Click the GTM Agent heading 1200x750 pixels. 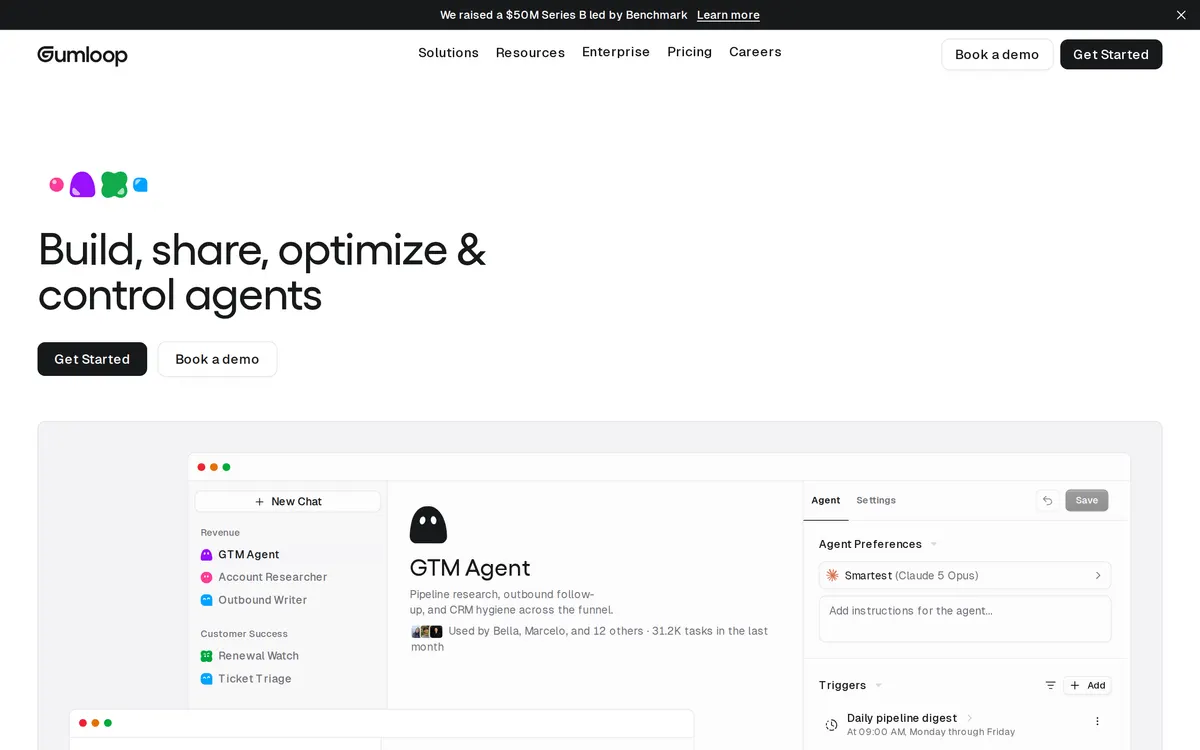pos(470,568)
